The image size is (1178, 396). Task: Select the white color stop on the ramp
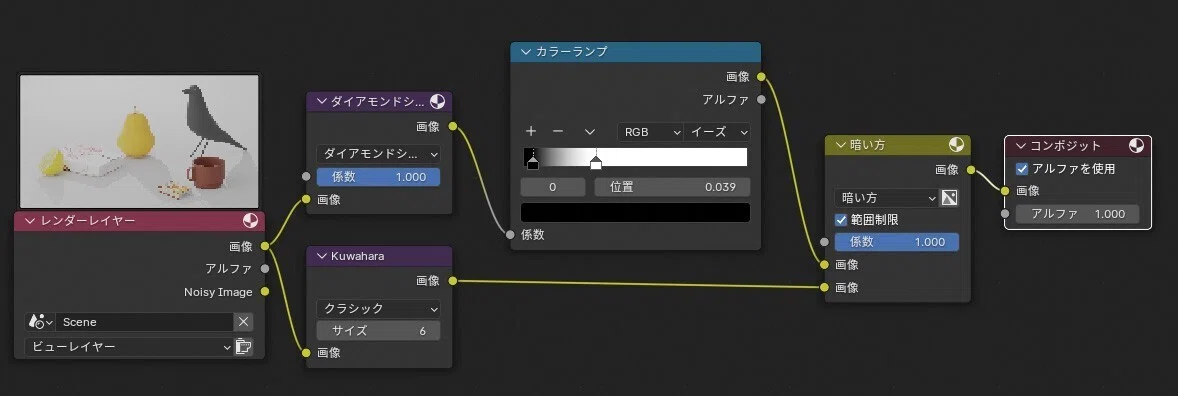[x=596, y=162]
